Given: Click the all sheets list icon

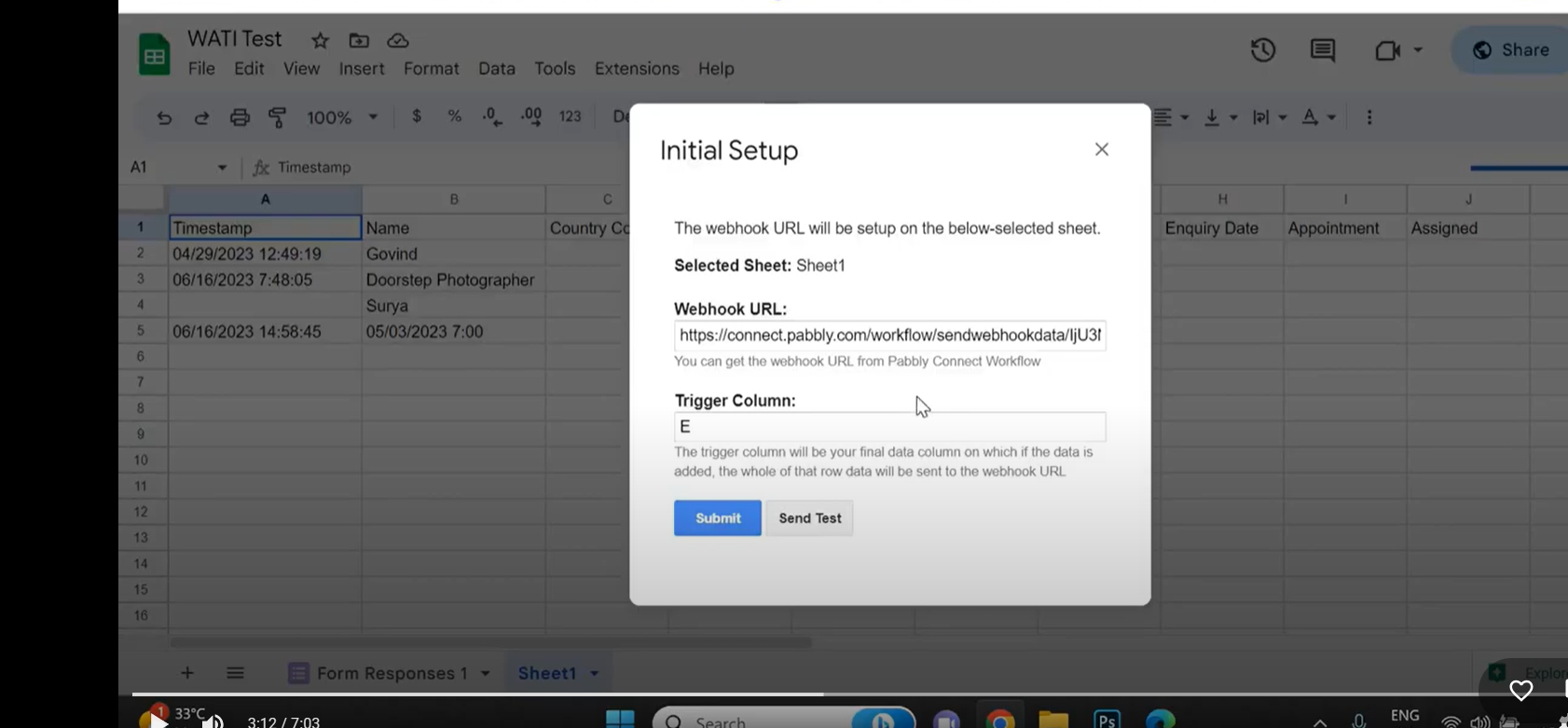Looking at the screenshot, I should pyautogui.click(x=235, y=673).
